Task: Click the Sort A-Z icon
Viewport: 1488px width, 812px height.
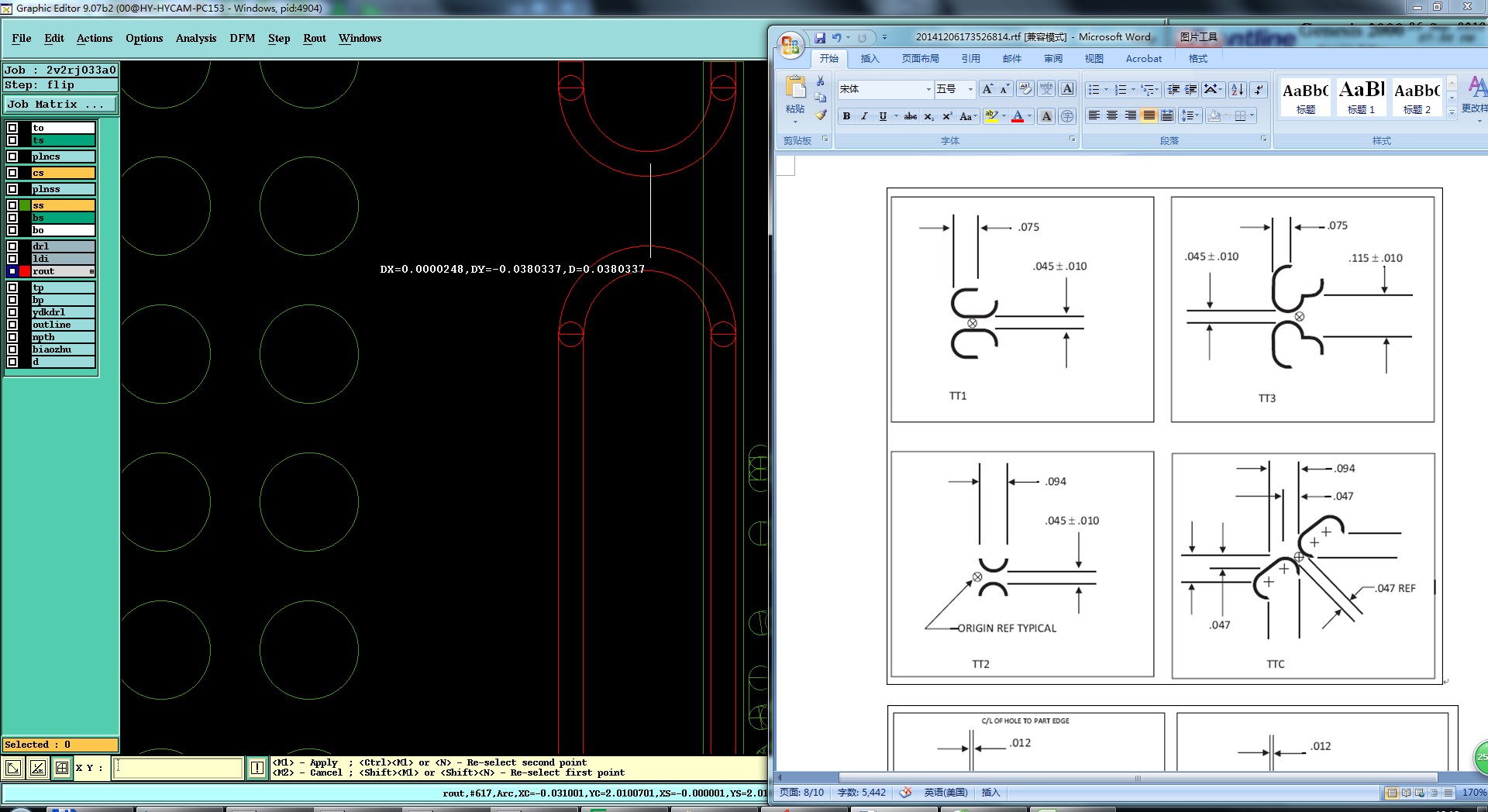Action: (1237, 90)
